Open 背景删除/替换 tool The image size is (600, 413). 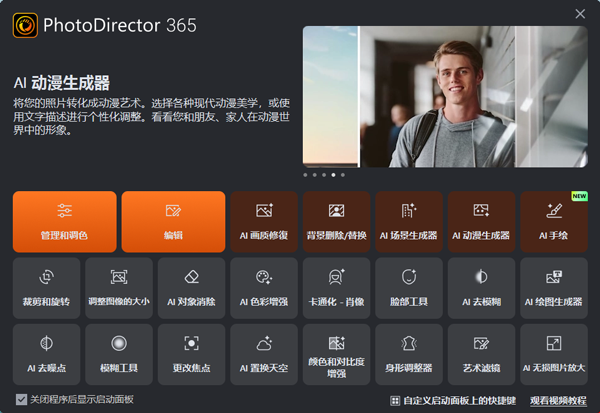tap(336, 222)
